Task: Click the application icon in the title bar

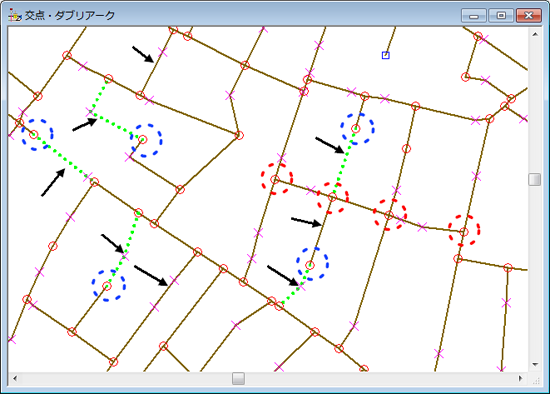Action: point(15,15)
